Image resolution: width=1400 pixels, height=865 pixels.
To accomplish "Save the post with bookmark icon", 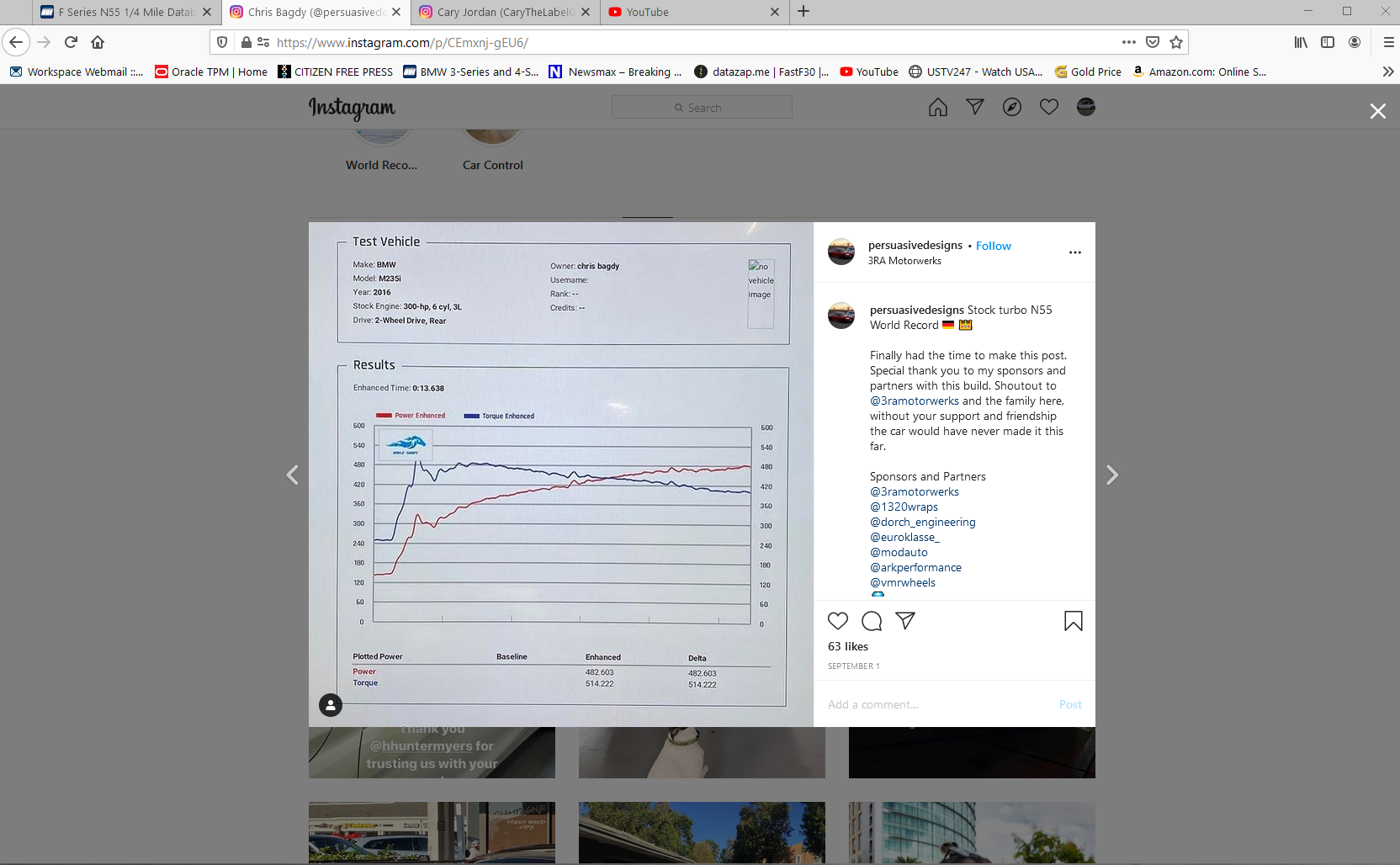I will [1074, 621].
